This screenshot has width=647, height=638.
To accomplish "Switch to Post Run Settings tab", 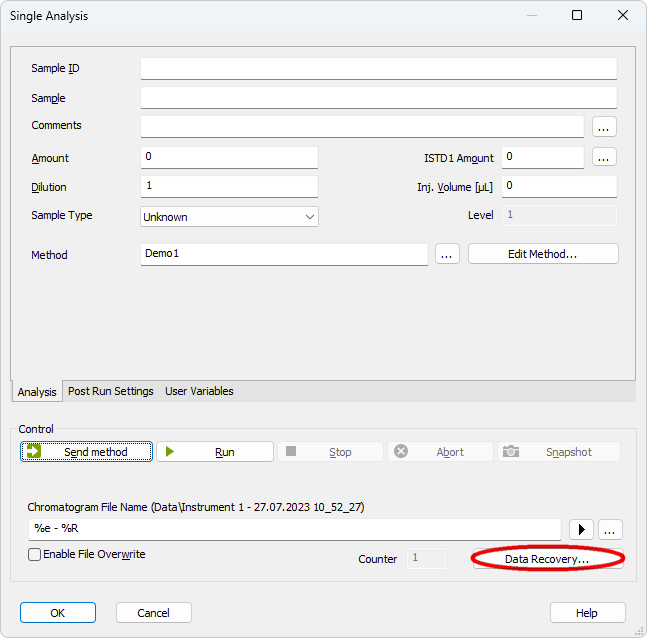I will click(110, 391).
